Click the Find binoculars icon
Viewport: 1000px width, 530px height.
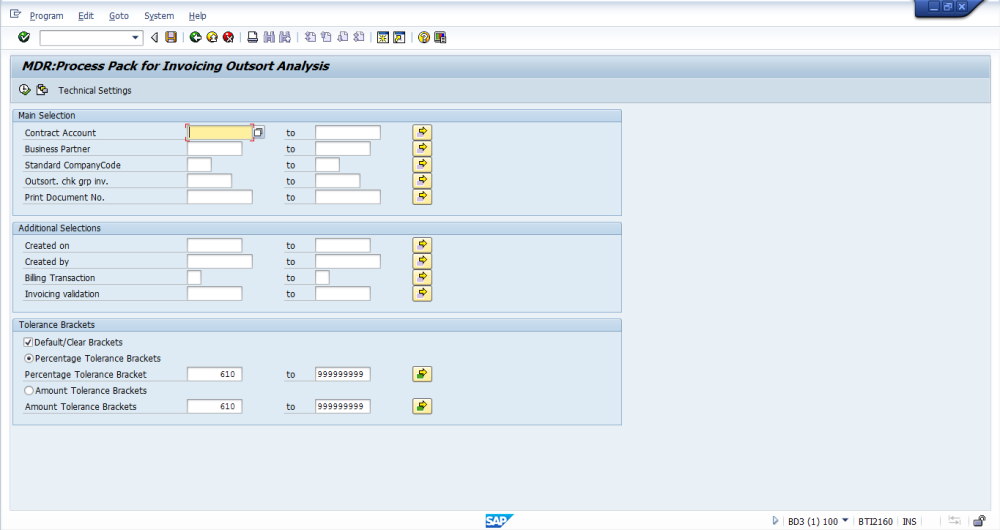[269, 37]
